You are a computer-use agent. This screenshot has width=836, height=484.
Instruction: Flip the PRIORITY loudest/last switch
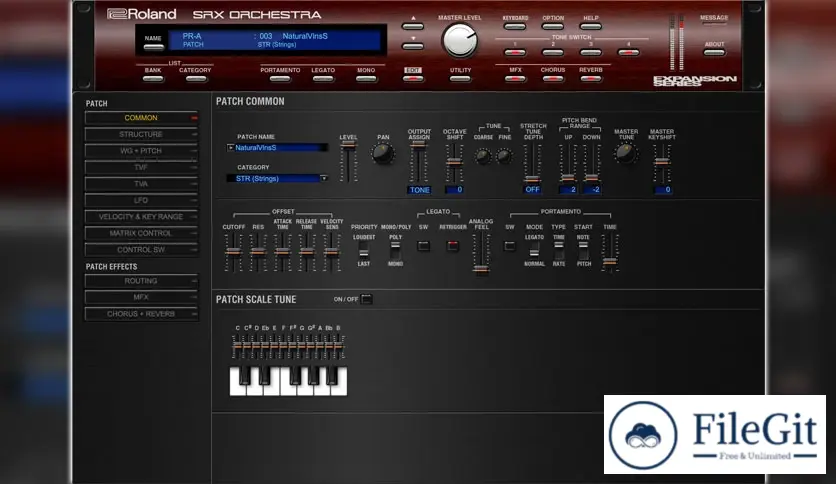(x=364, y=250)
